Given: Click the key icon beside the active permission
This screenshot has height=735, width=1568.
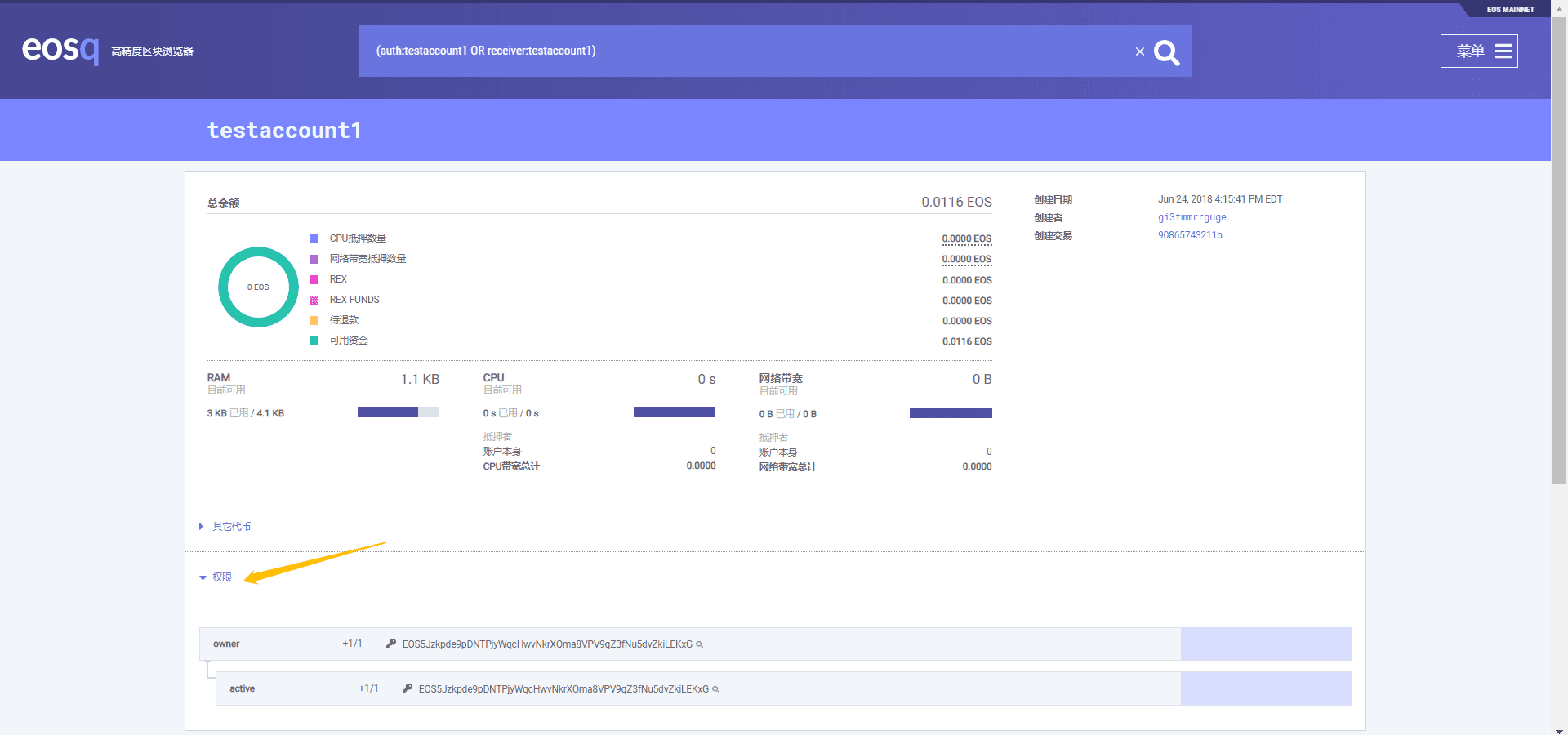Looking at the screenshot, I should coord(408,688).
